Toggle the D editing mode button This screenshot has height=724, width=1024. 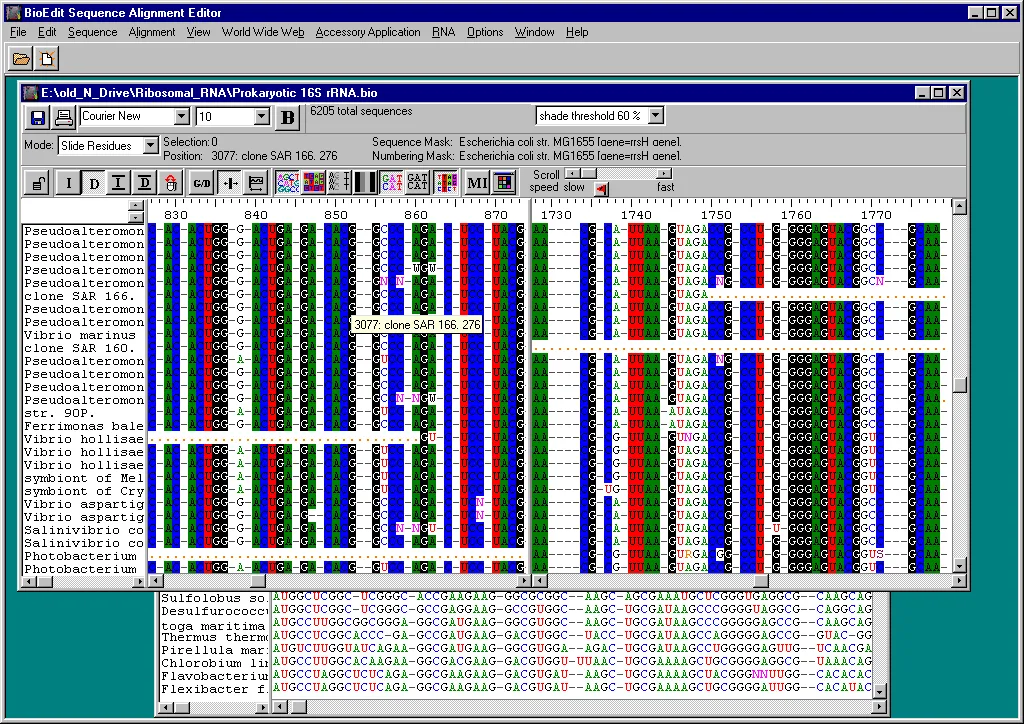pyautogui.click(x=95, y=183)
